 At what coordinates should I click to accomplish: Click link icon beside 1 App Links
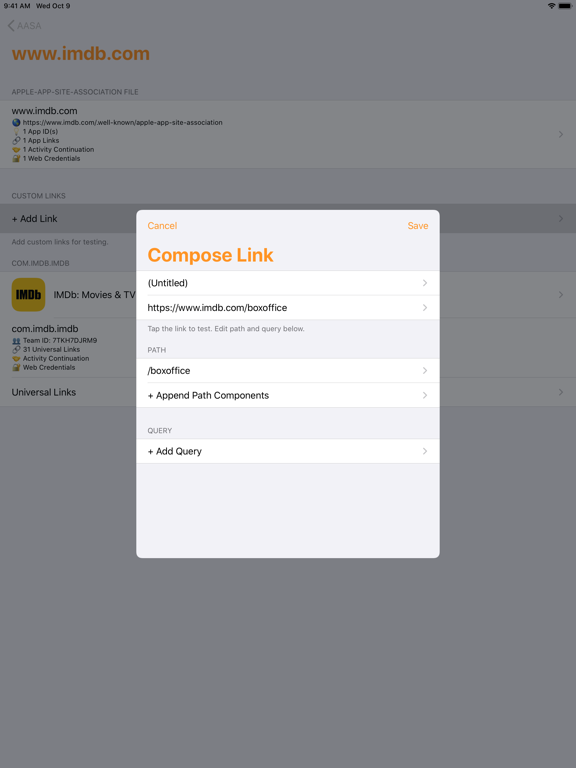pyautogui.click(x=16, y=141)
